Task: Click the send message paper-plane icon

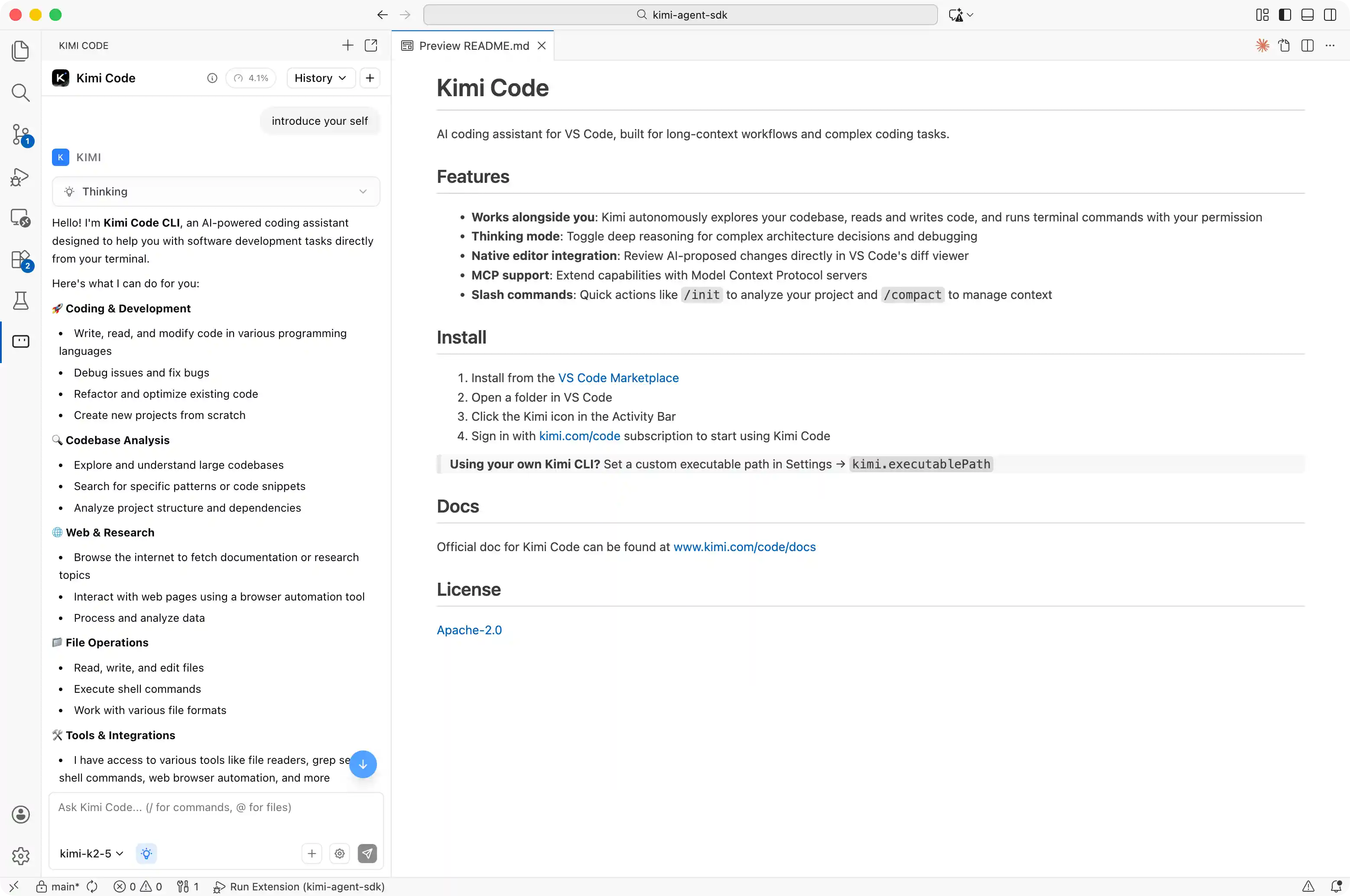Action: pyautogui.click(x=367, y=853)
